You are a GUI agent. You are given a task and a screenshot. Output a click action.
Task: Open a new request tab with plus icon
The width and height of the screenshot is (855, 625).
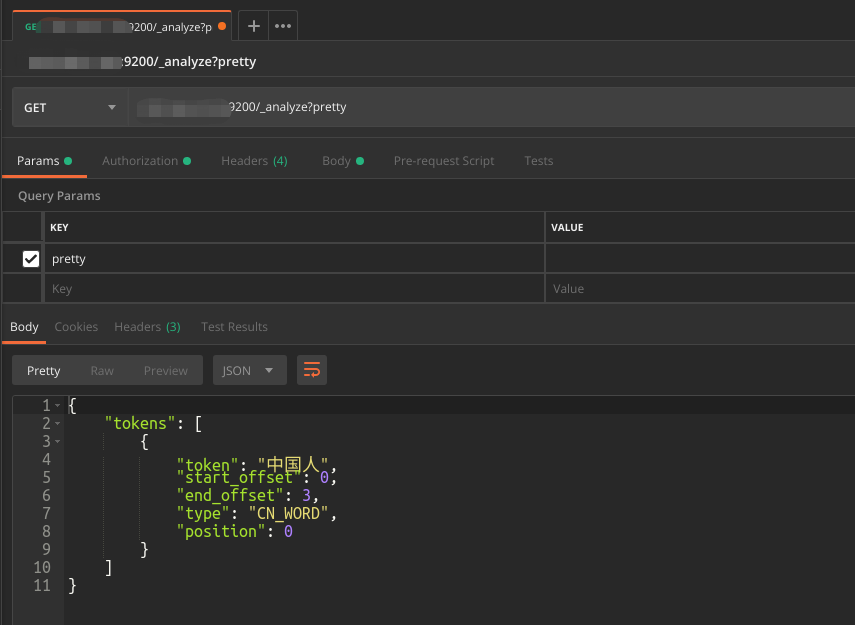[254, 26]
